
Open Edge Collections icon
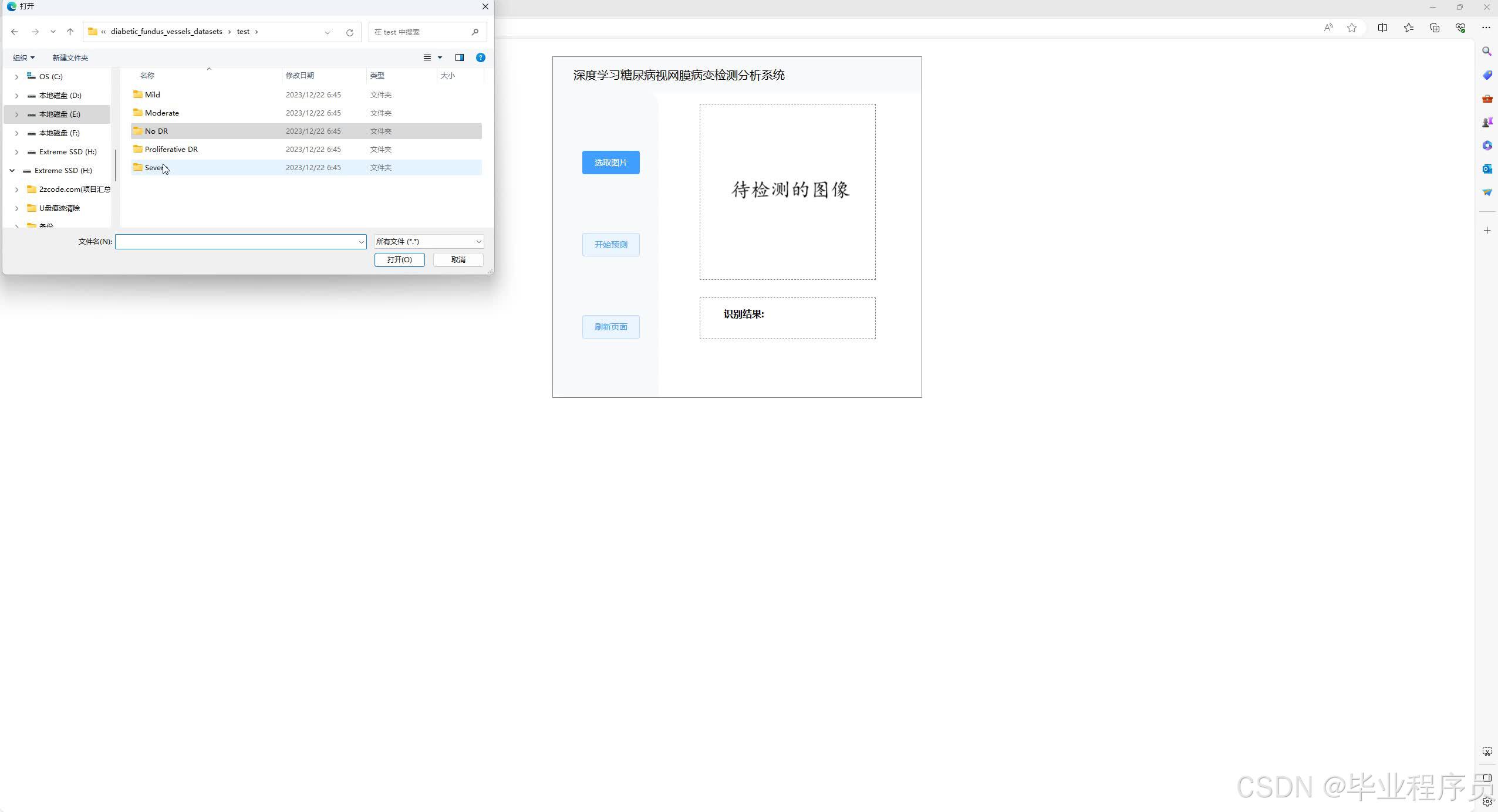pos(1434,28)
